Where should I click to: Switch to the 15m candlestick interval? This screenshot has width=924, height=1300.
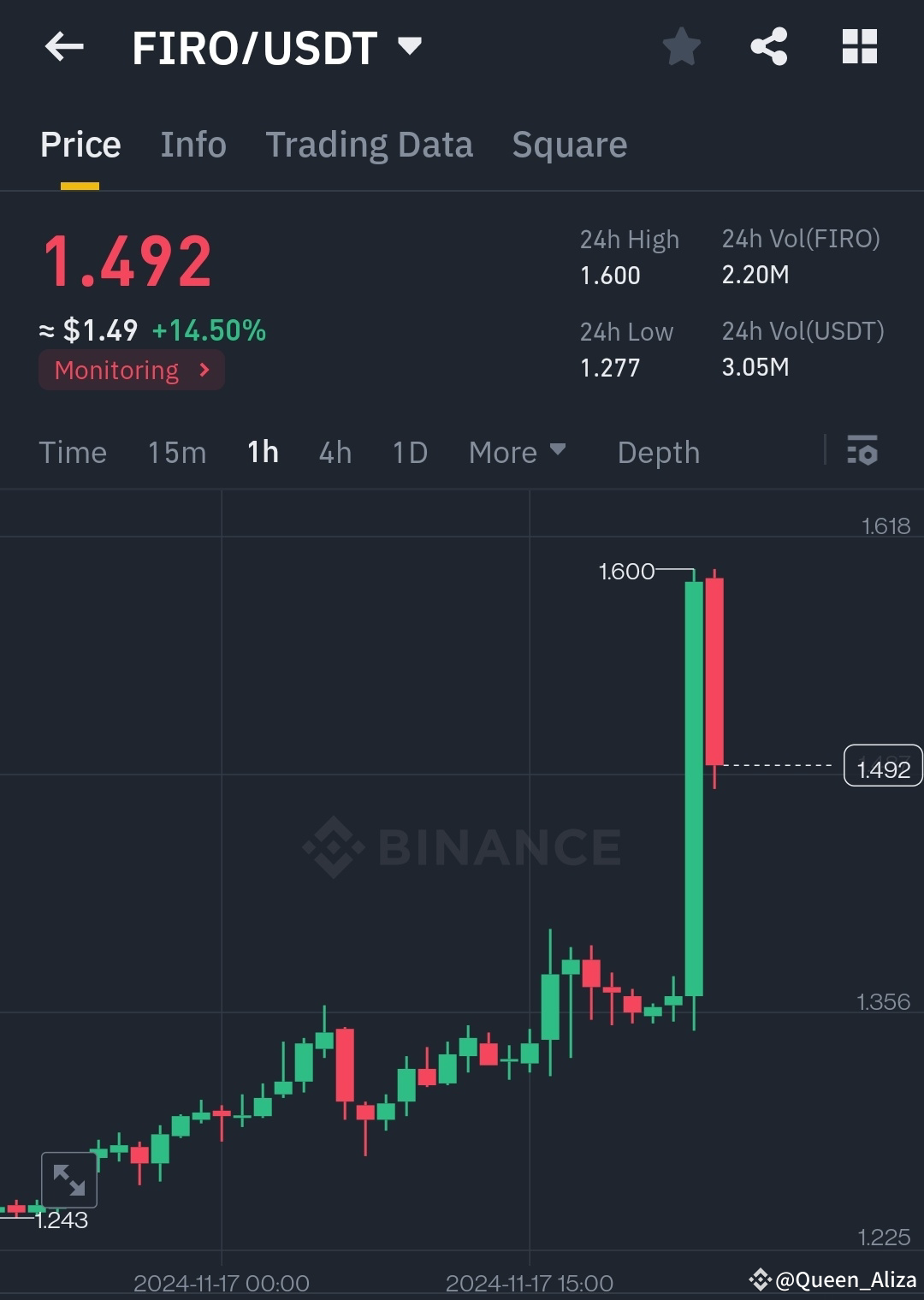click(x=177, y=452)
